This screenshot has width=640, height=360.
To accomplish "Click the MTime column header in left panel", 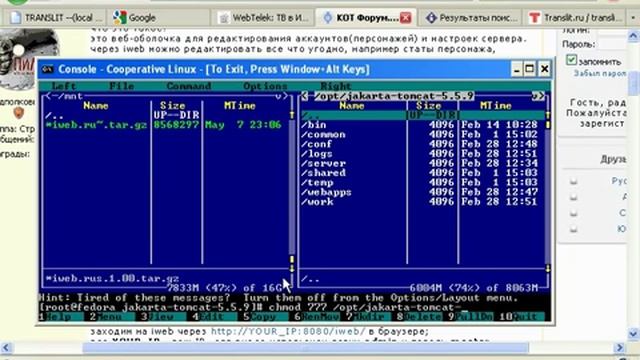I will (240, 106).
